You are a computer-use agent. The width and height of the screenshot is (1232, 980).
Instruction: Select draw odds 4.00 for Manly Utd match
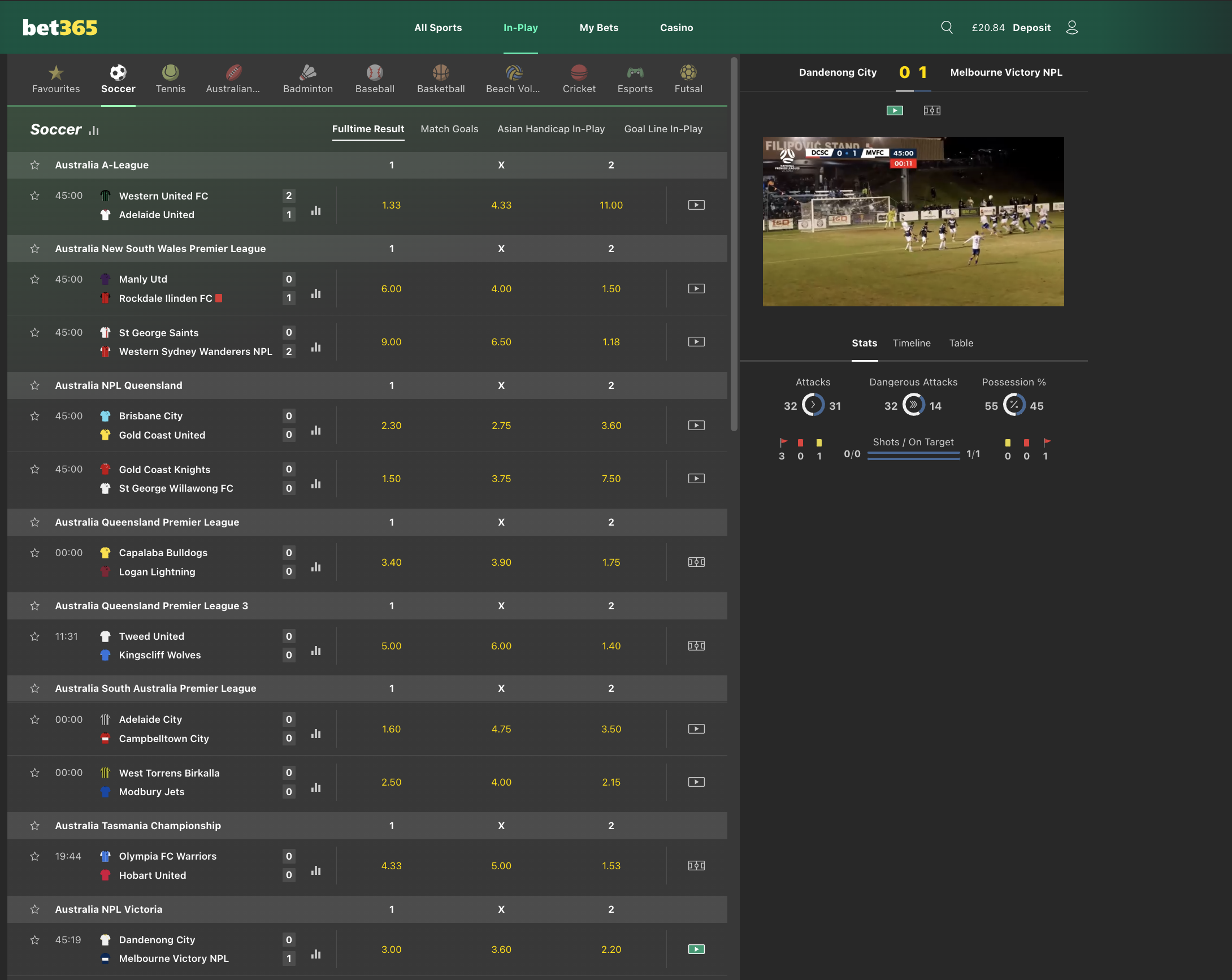coord(501,289)
